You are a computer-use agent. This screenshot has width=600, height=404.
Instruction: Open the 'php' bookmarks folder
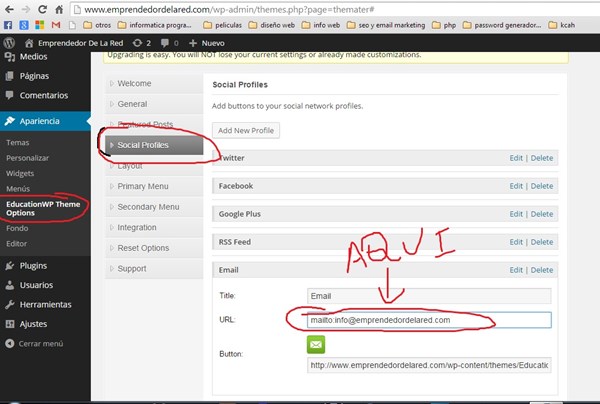point(444,25)
